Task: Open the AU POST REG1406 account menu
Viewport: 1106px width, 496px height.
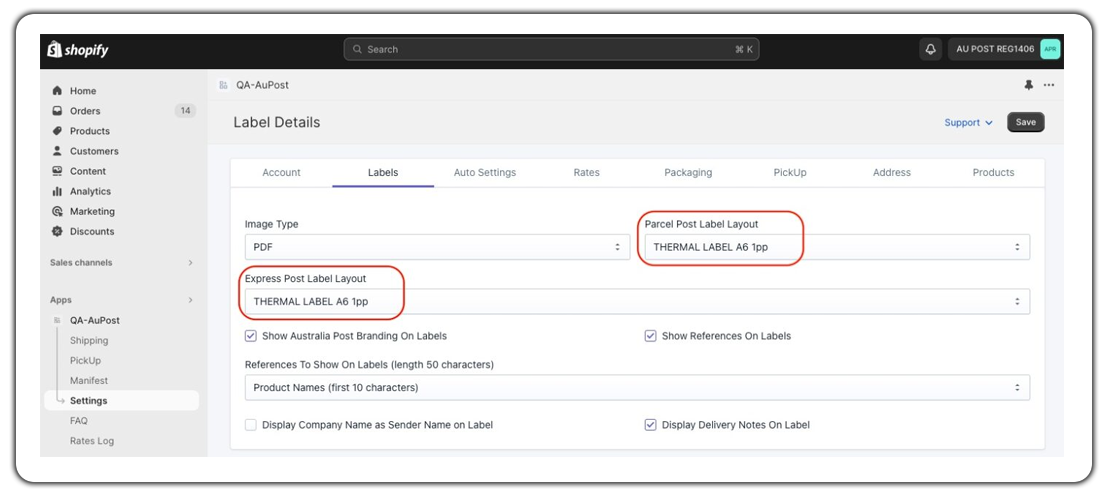Action: click(x=1004, y=49)
